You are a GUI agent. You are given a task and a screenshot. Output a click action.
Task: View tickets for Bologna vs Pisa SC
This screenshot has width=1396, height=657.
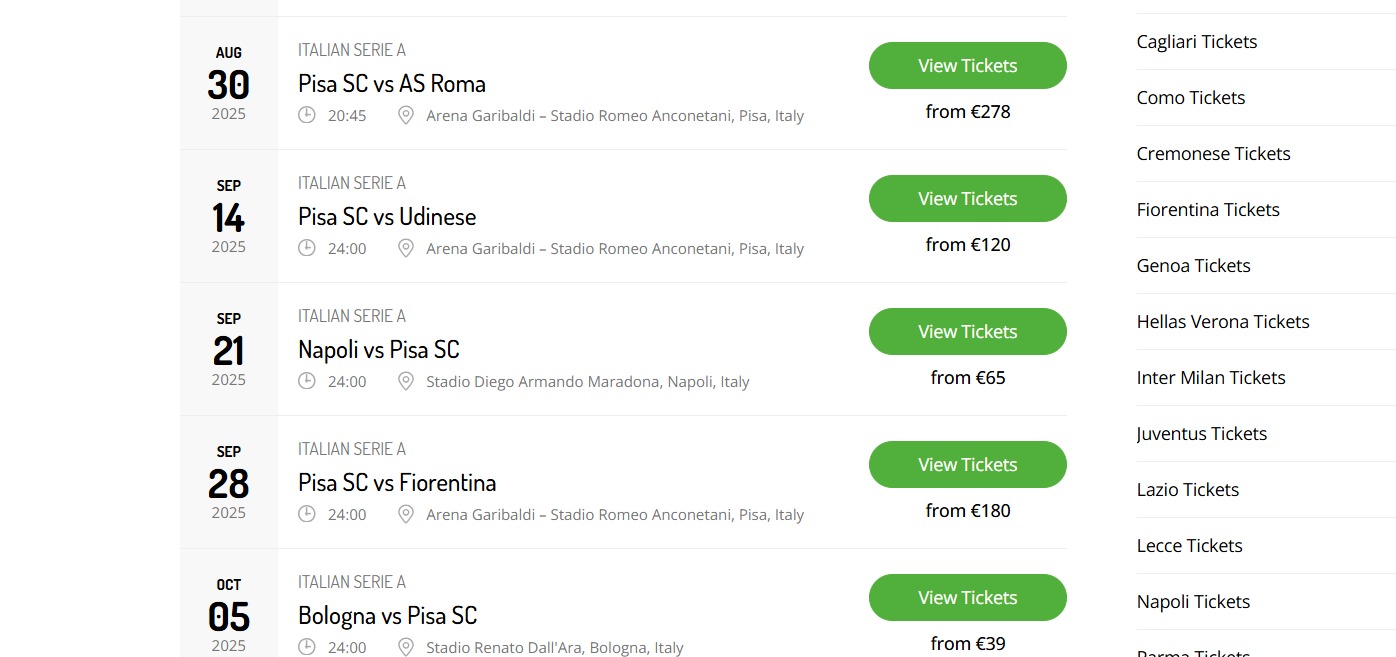point(968,597)
